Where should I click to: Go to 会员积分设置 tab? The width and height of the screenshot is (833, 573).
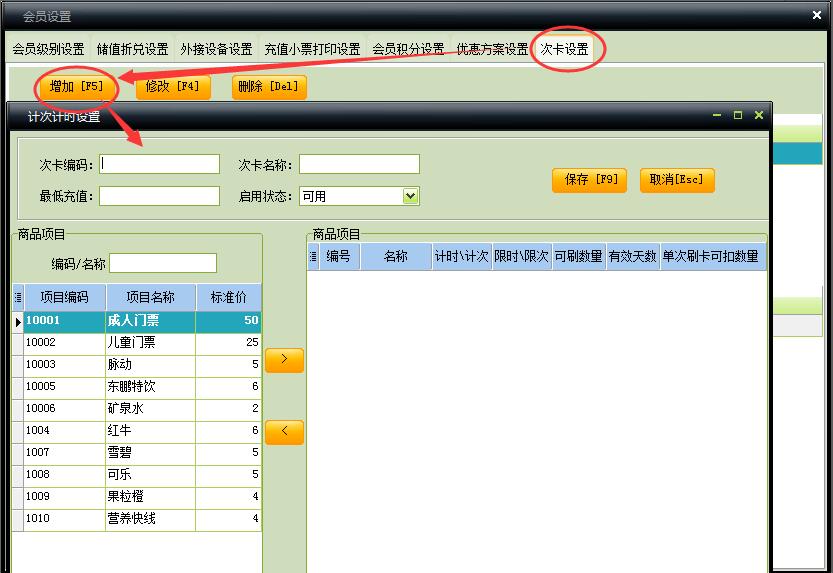(408, 49)
